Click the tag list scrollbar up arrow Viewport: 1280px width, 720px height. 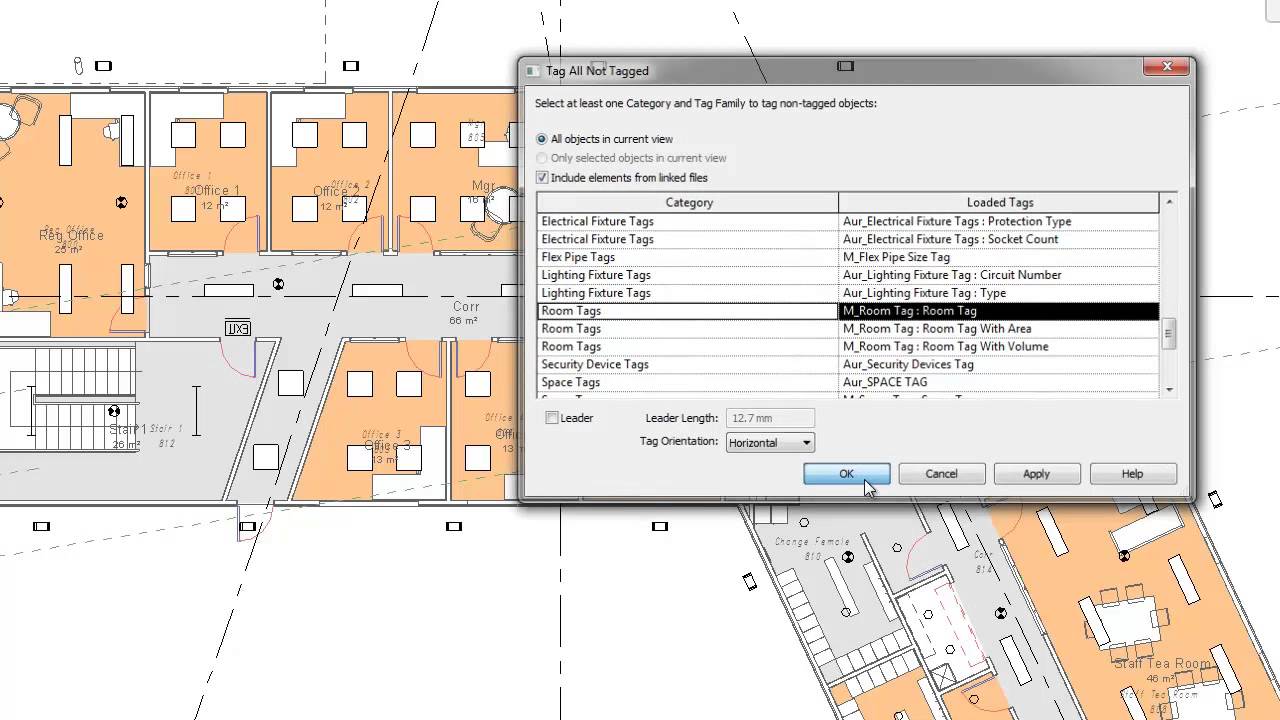(x=1169, y=202)
